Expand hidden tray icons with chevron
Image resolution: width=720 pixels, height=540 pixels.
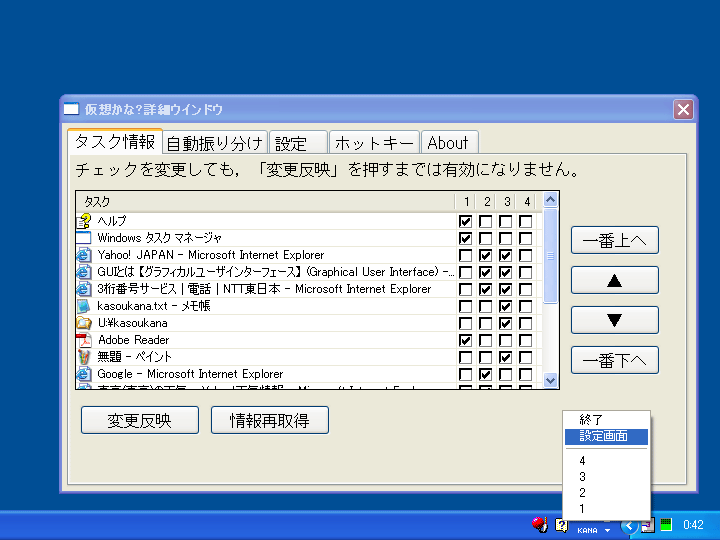pos(630,526)
